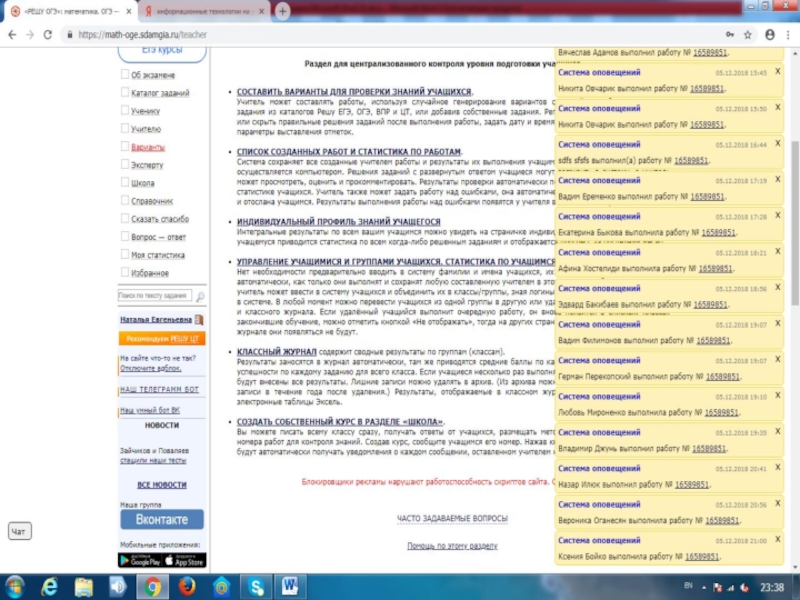Open Skype from the taskbar
This screenshot has width=800, height=600.
coord(256,587)
